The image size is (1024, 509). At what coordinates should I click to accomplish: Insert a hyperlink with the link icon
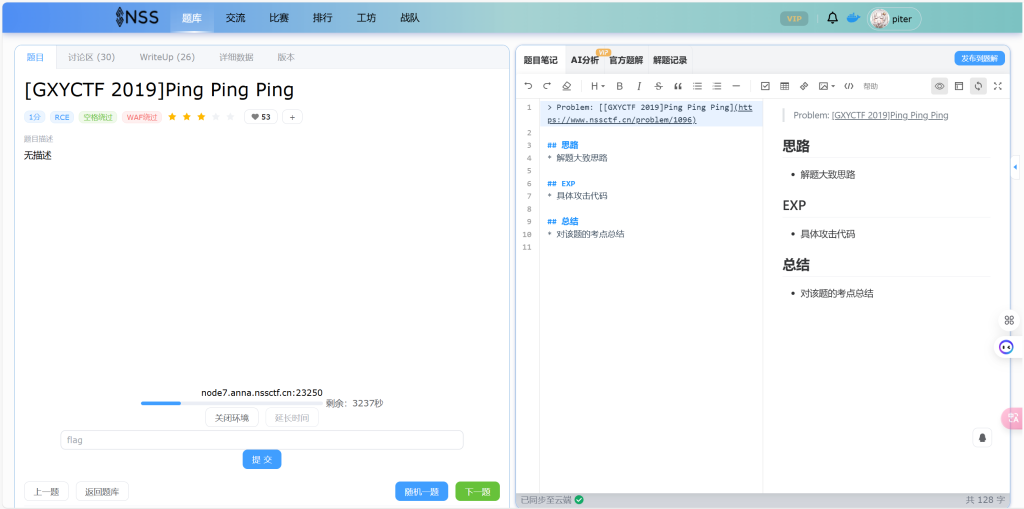tap(804, 86)
